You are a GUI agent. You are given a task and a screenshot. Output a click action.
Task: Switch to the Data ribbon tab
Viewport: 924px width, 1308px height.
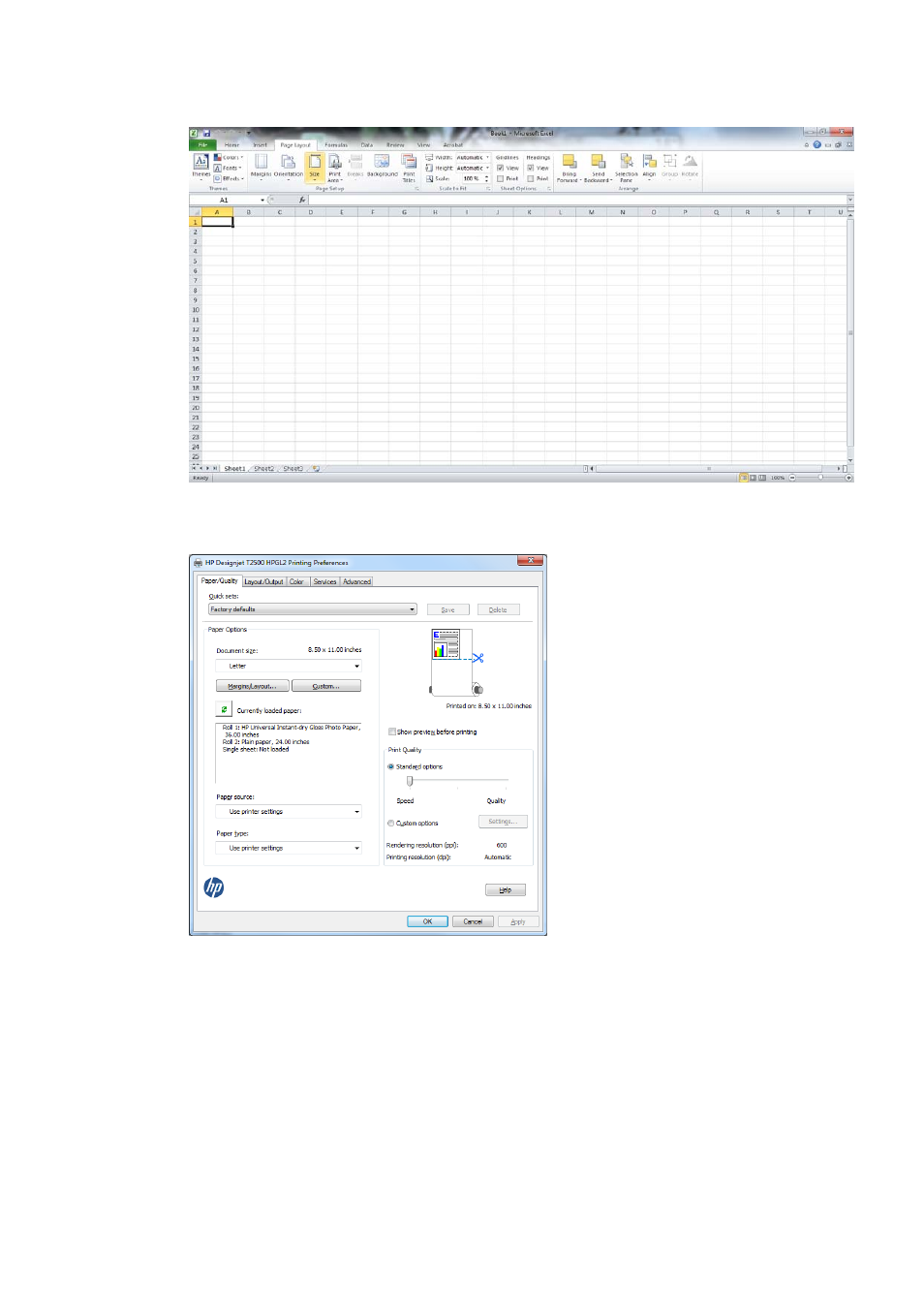pos(367,144)
